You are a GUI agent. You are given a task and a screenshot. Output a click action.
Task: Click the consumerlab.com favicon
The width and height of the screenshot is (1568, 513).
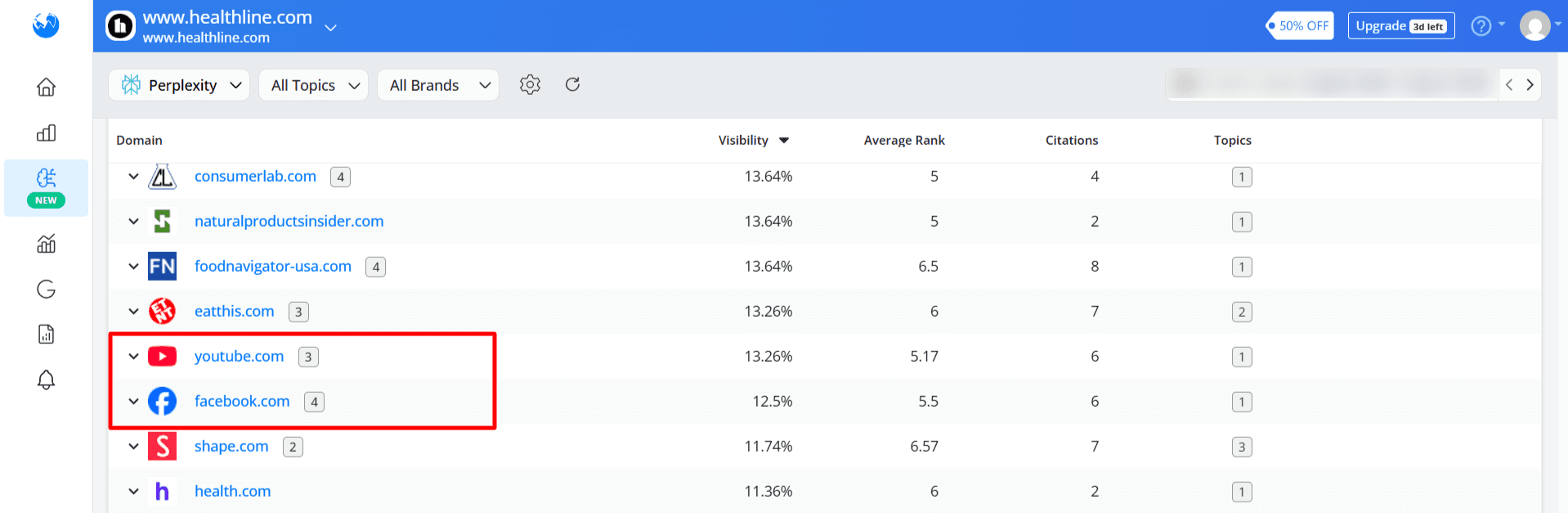point(162,176)
